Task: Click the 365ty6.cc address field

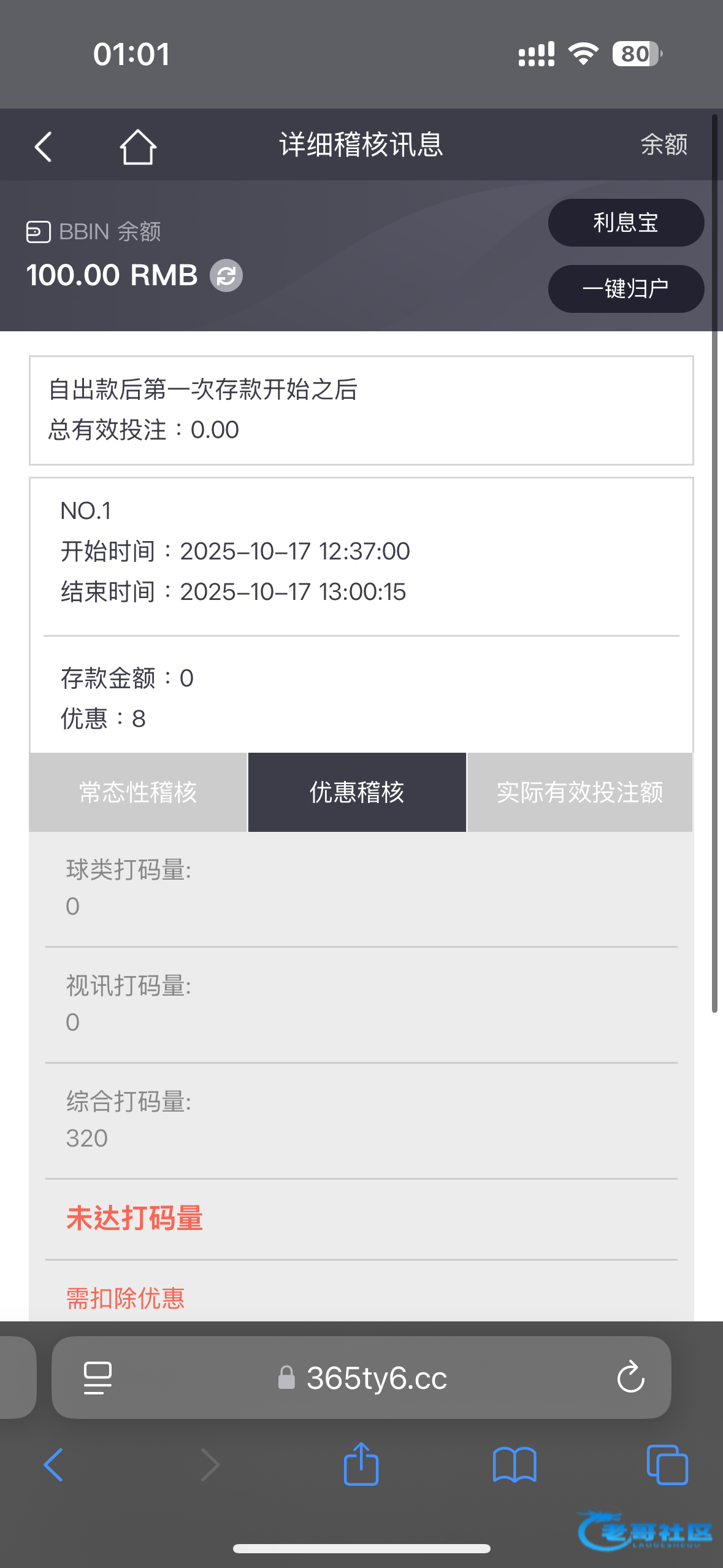Action: (x=377, y=1378)
